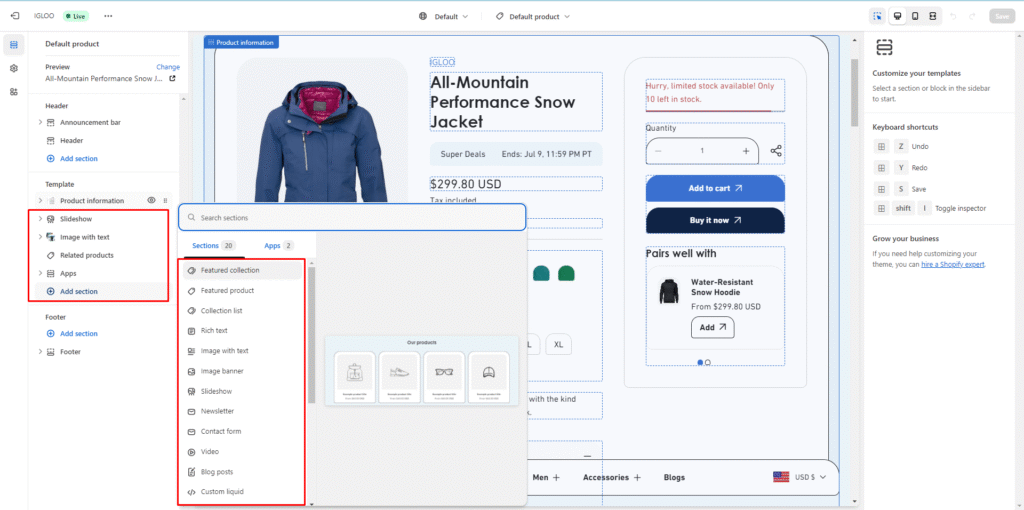1024x510 pixels.
Task: Switch to fullscreen preview icon
Action: tap(932, 16)
